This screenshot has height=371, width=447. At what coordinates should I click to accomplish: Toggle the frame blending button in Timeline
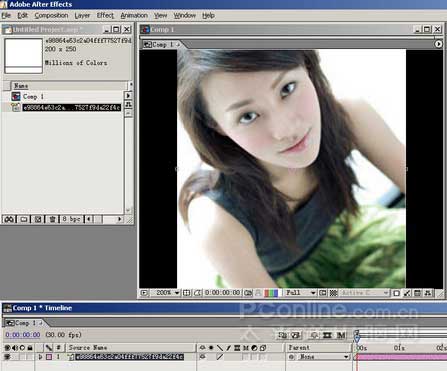tap(327, 335)
